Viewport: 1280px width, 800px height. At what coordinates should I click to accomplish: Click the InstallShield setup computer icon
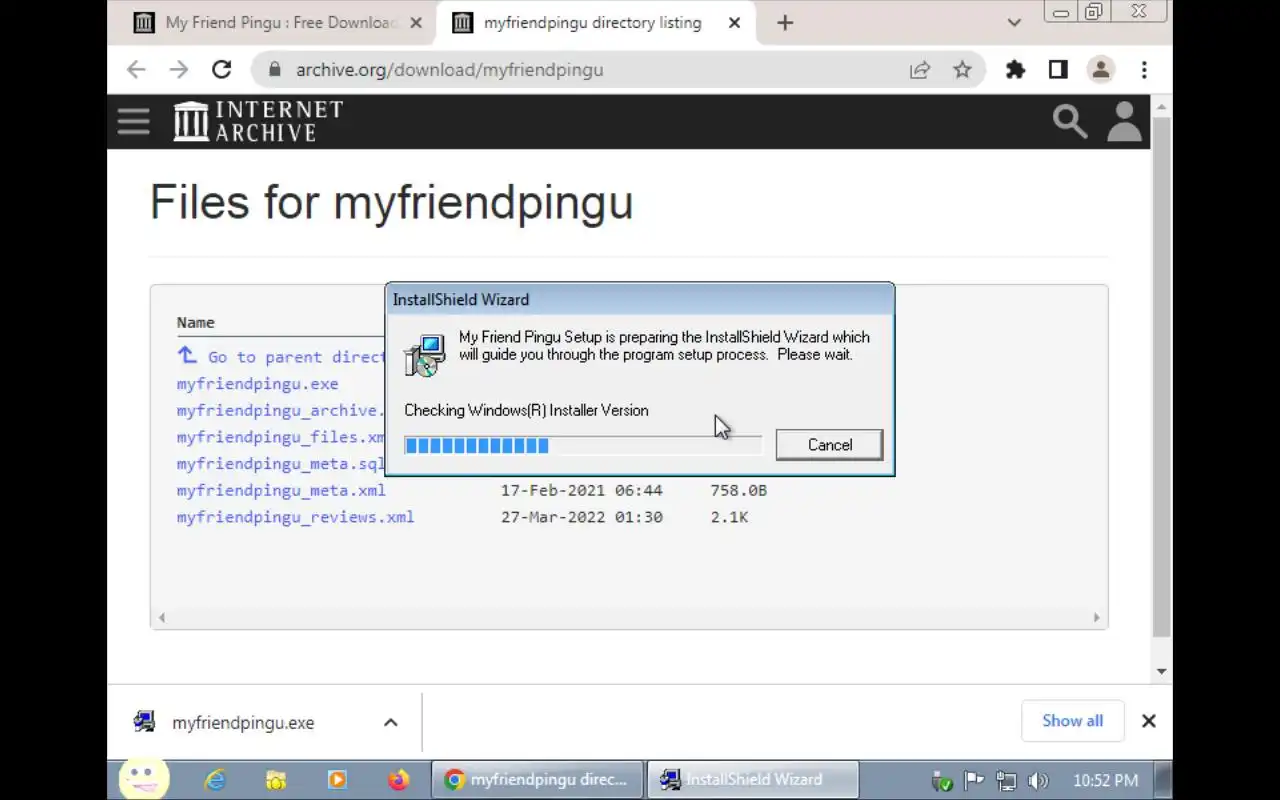pyautogui.click(x=425, y=355)
